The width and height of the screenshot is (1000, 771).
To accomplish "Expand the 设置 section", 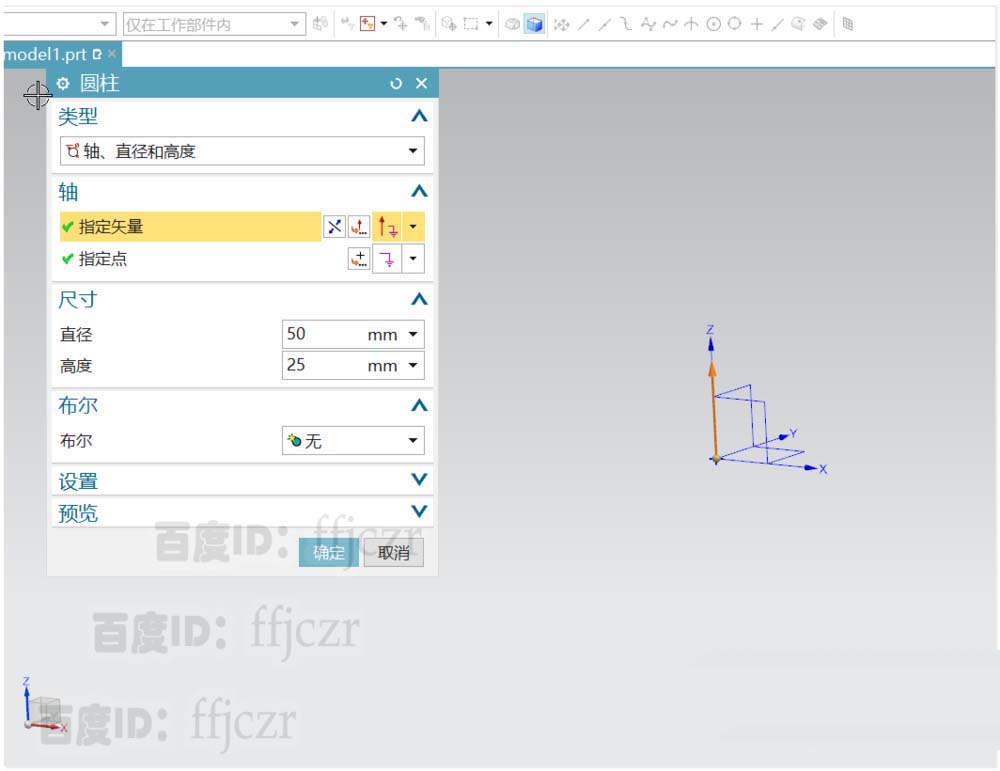I will pyautogui.click(x=418, y=481).
